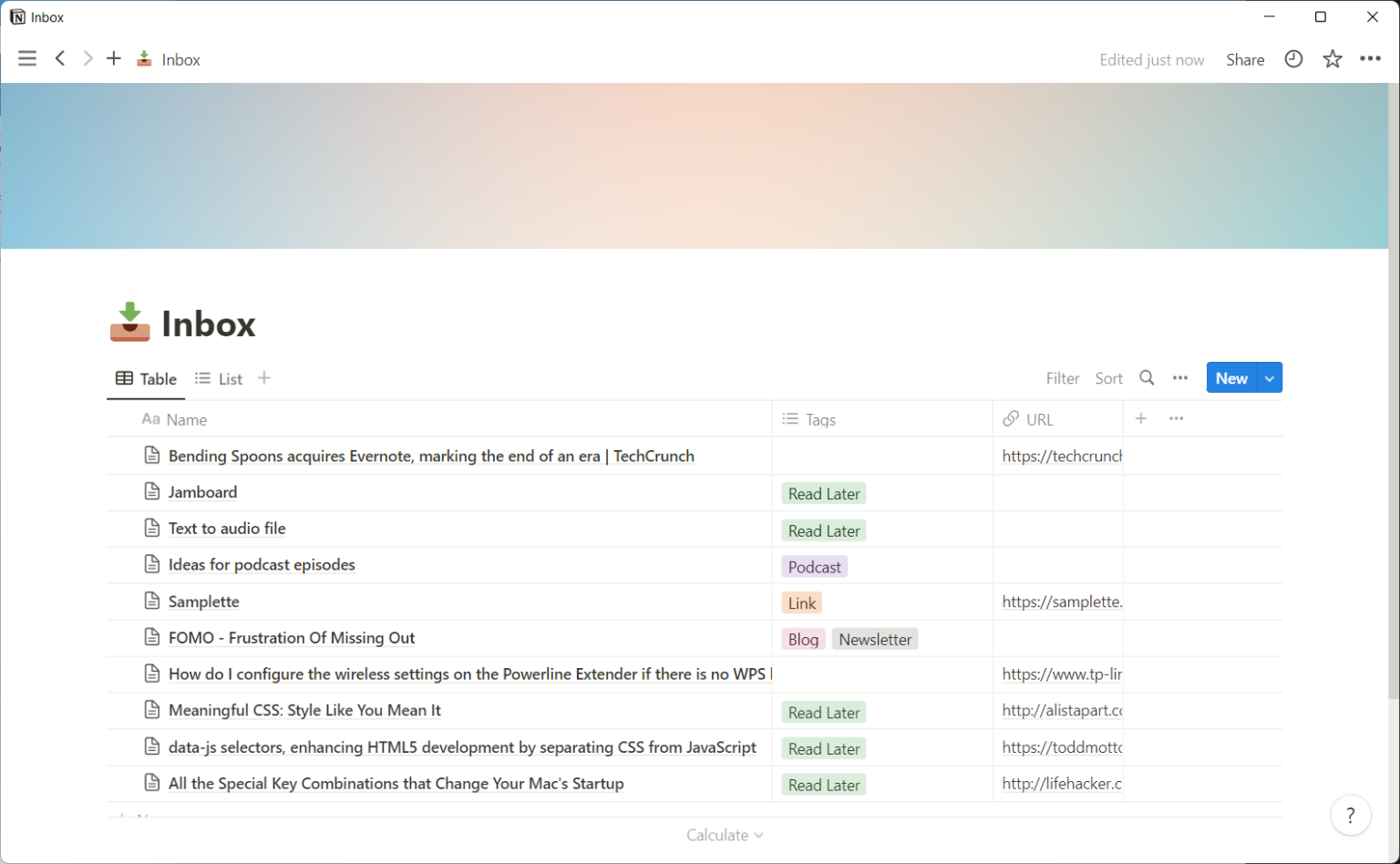Open the alistapart URL cell
Screen dimensions: 1400x864
coord(1058,711)
